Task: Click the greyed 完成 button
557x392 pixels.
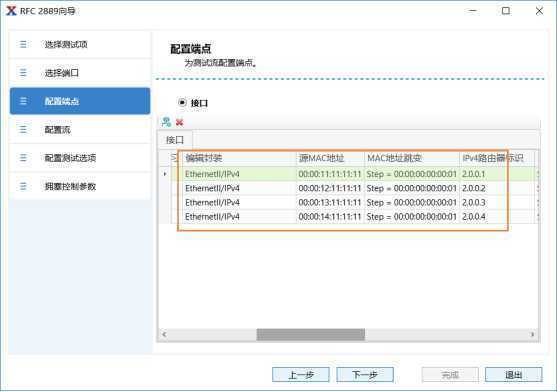Action: (x=450, y=375)
